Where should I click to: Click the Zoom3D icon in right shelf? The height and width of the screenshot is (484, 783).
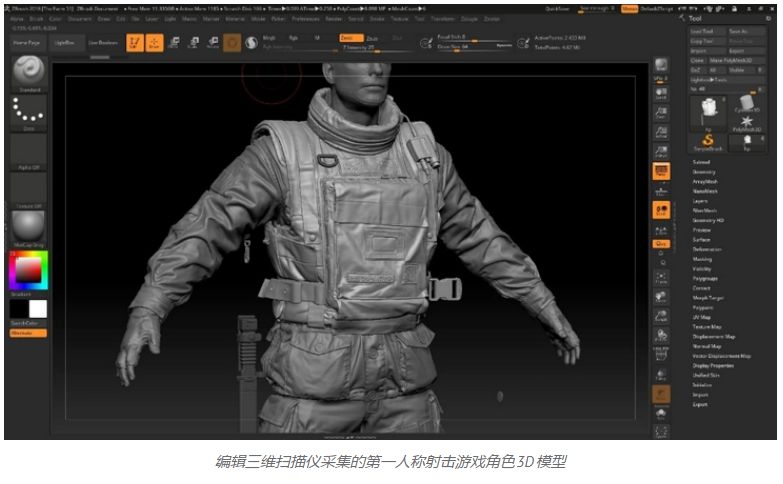tap(661, 316)
